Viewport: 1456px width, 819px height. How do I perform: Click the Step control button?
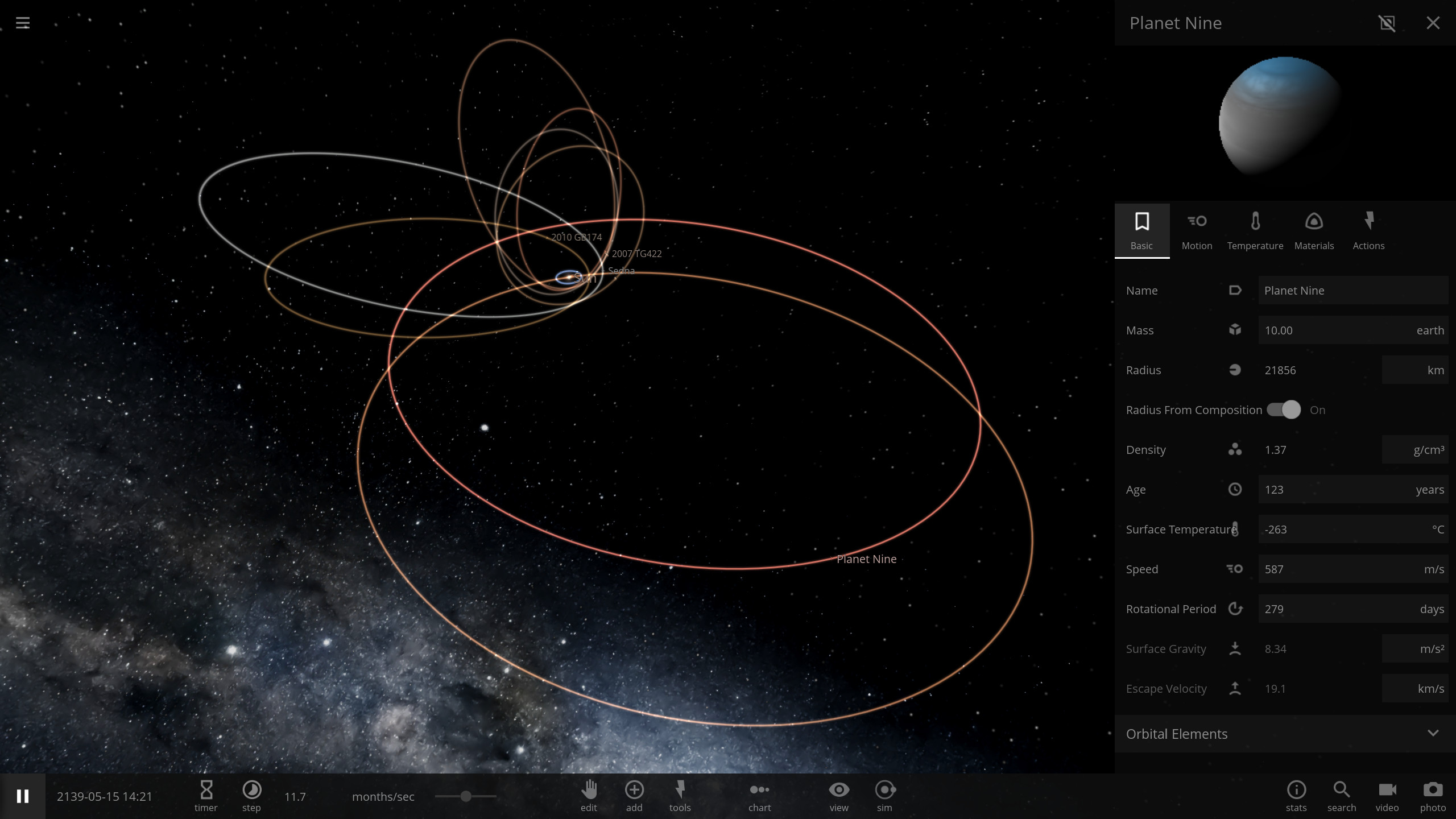tap(251, 795)
